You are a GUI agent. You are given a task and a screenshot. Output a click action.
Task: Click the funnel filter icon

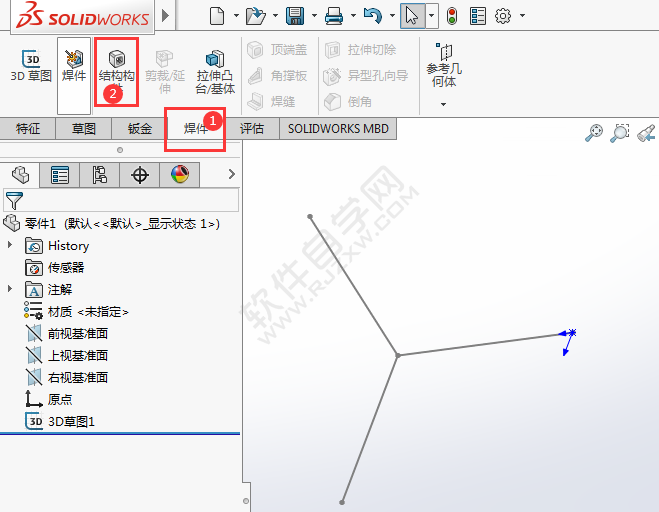click(14, 201)
